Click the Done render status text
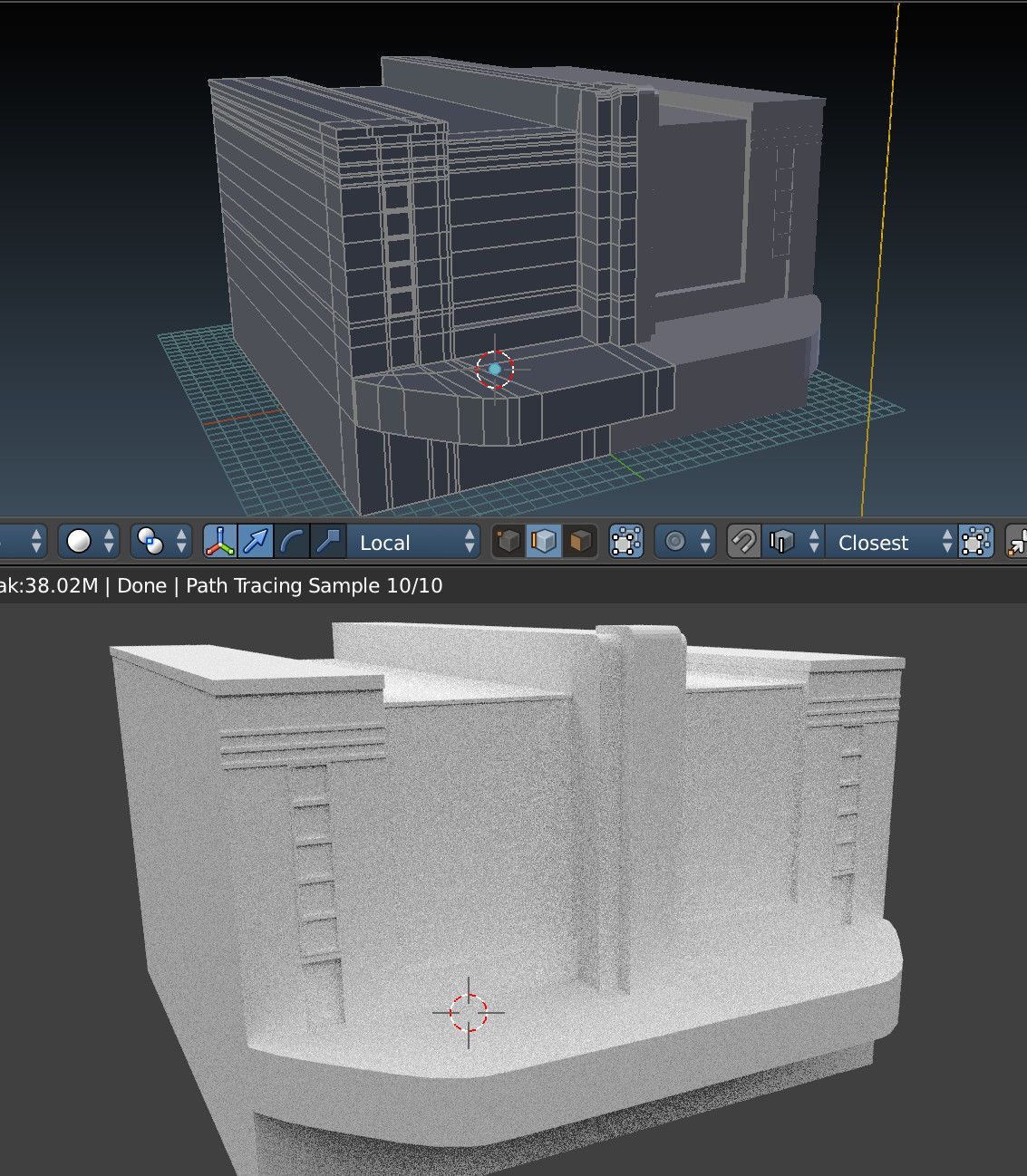The image size is (1027, 1176). (x=142, y=585)
